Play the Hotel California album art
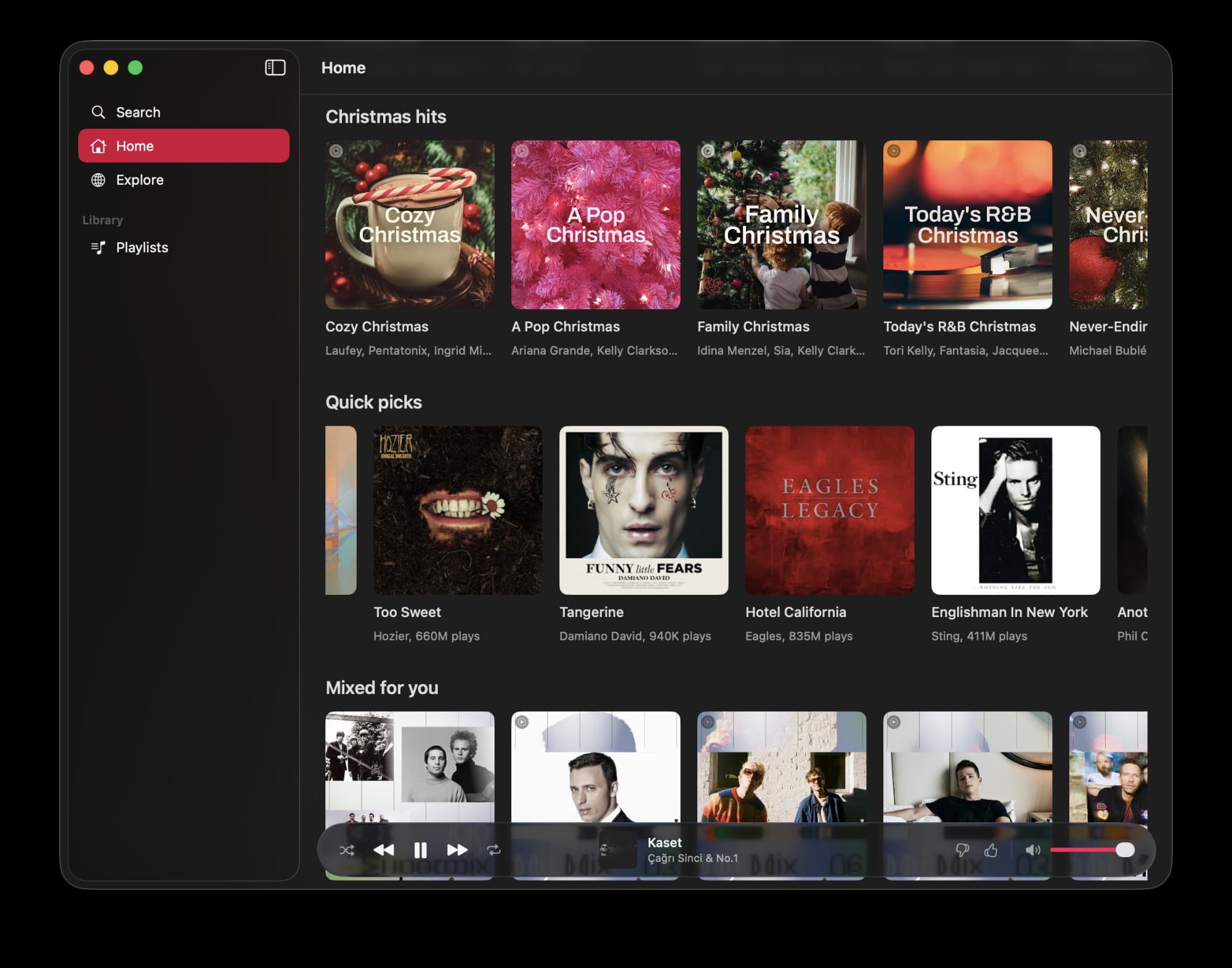Screen dimensions: 1232x968 click(x=829, y=510)
